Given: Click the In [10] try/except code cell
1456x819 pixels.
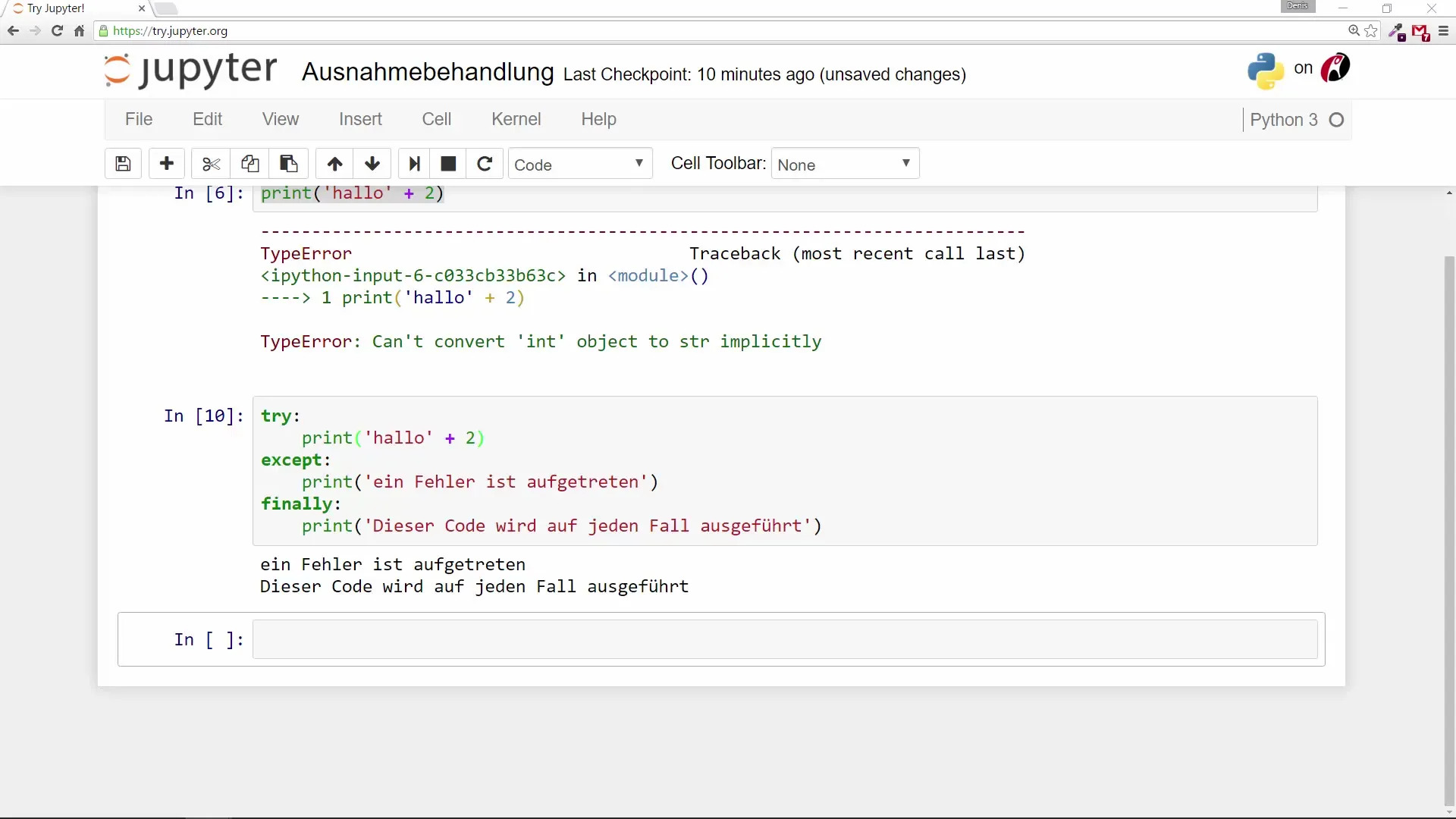Looking at the screenshot, I should [785, 470].
